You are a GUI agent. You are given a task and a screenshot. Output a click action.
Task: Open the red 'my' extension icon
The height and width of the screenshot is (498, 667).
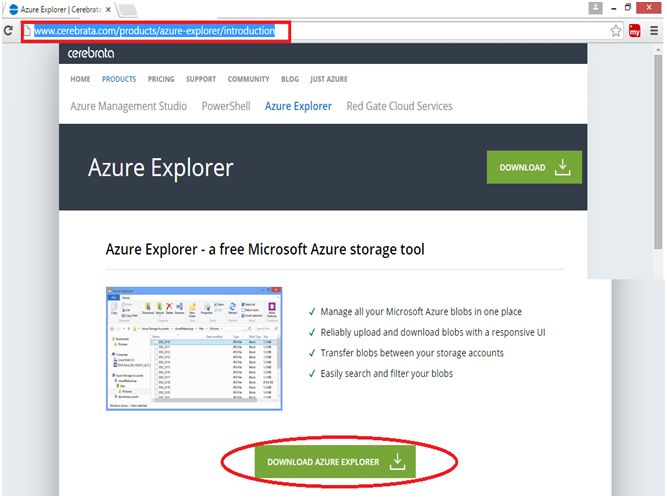(634, 31)
